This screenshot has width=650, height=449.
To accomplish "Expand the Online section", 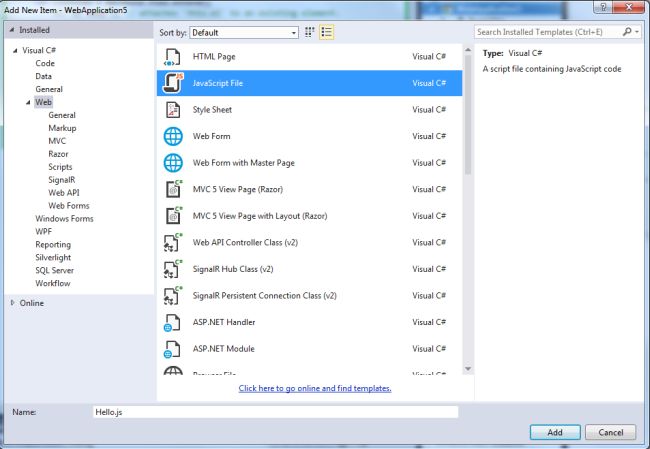I will pos(12,303).
